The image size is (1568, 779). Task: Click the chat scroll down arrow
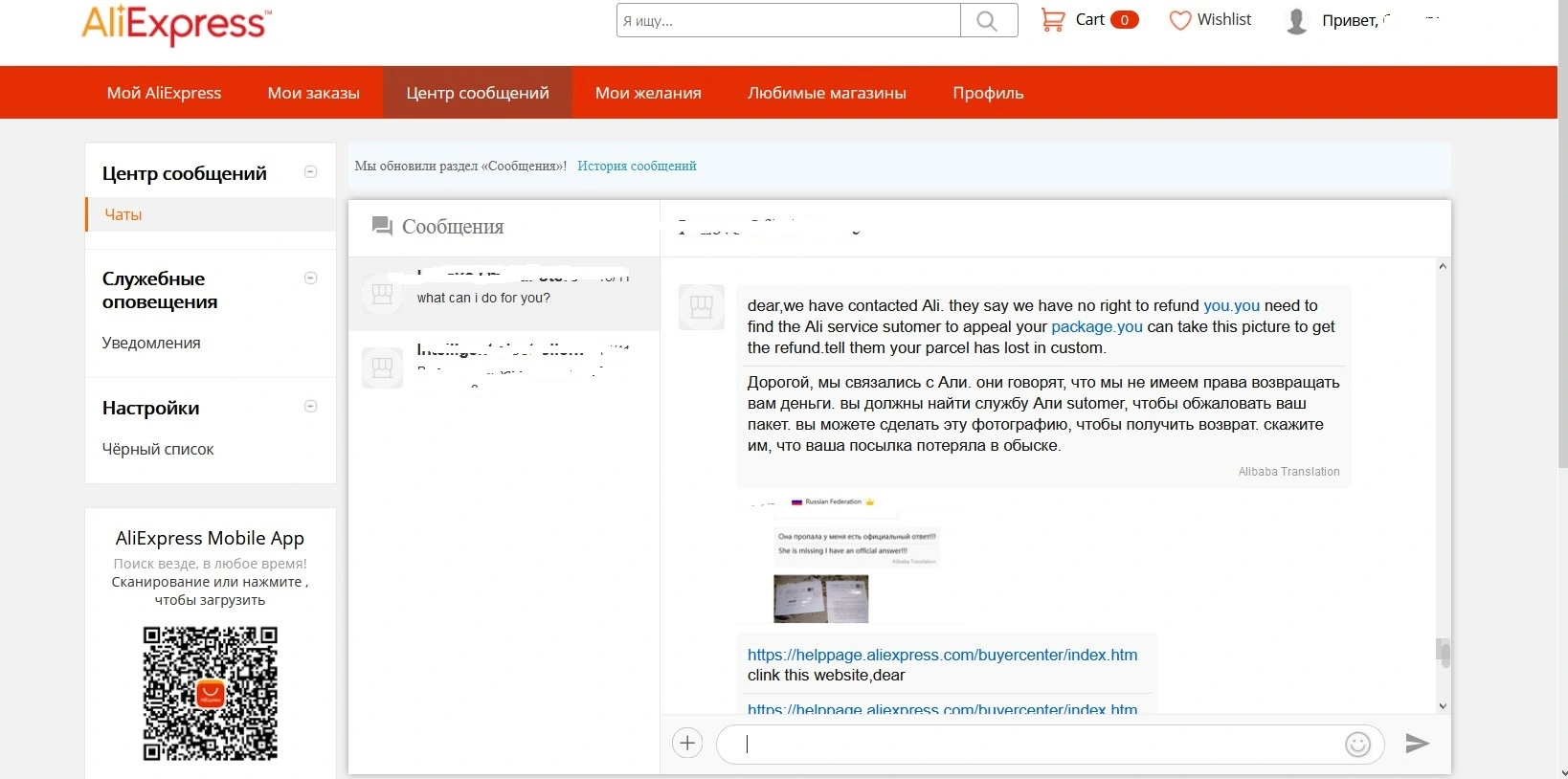[x=1444, y=706]
